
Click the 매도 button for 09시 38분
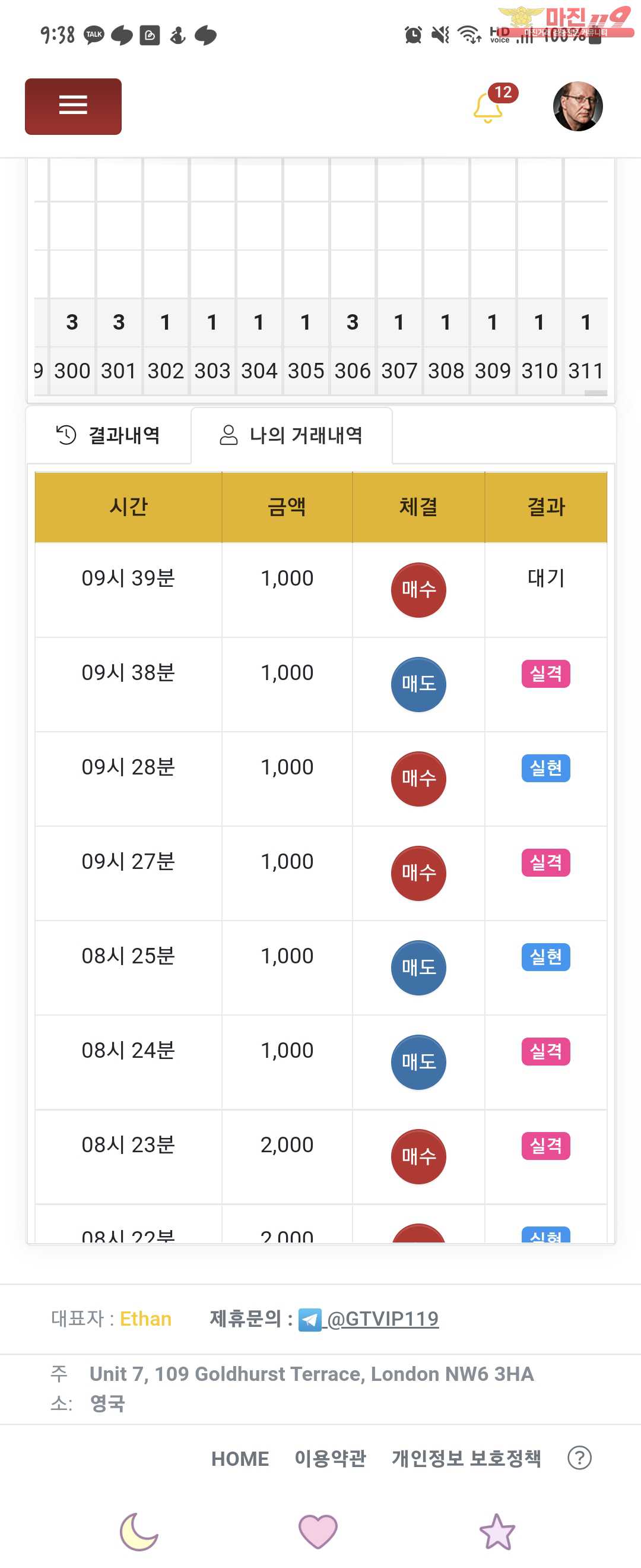[418, 684]
